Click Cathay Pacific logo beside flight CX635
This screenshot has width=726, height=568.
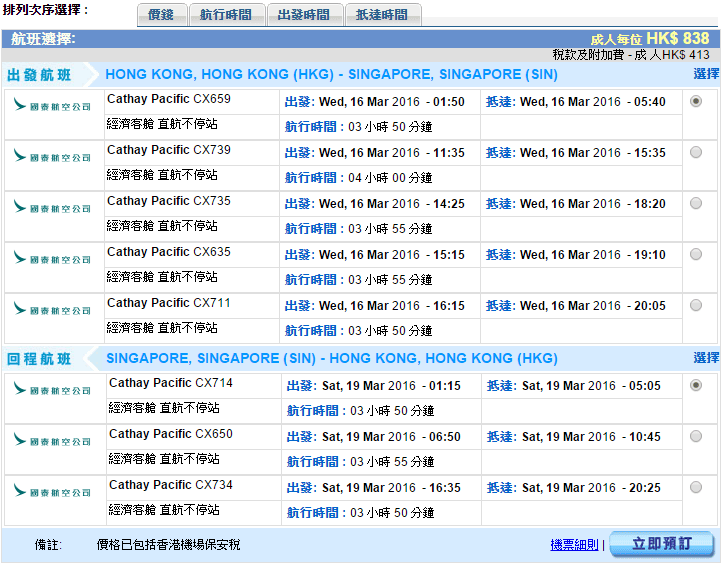(x=53, y=259)
